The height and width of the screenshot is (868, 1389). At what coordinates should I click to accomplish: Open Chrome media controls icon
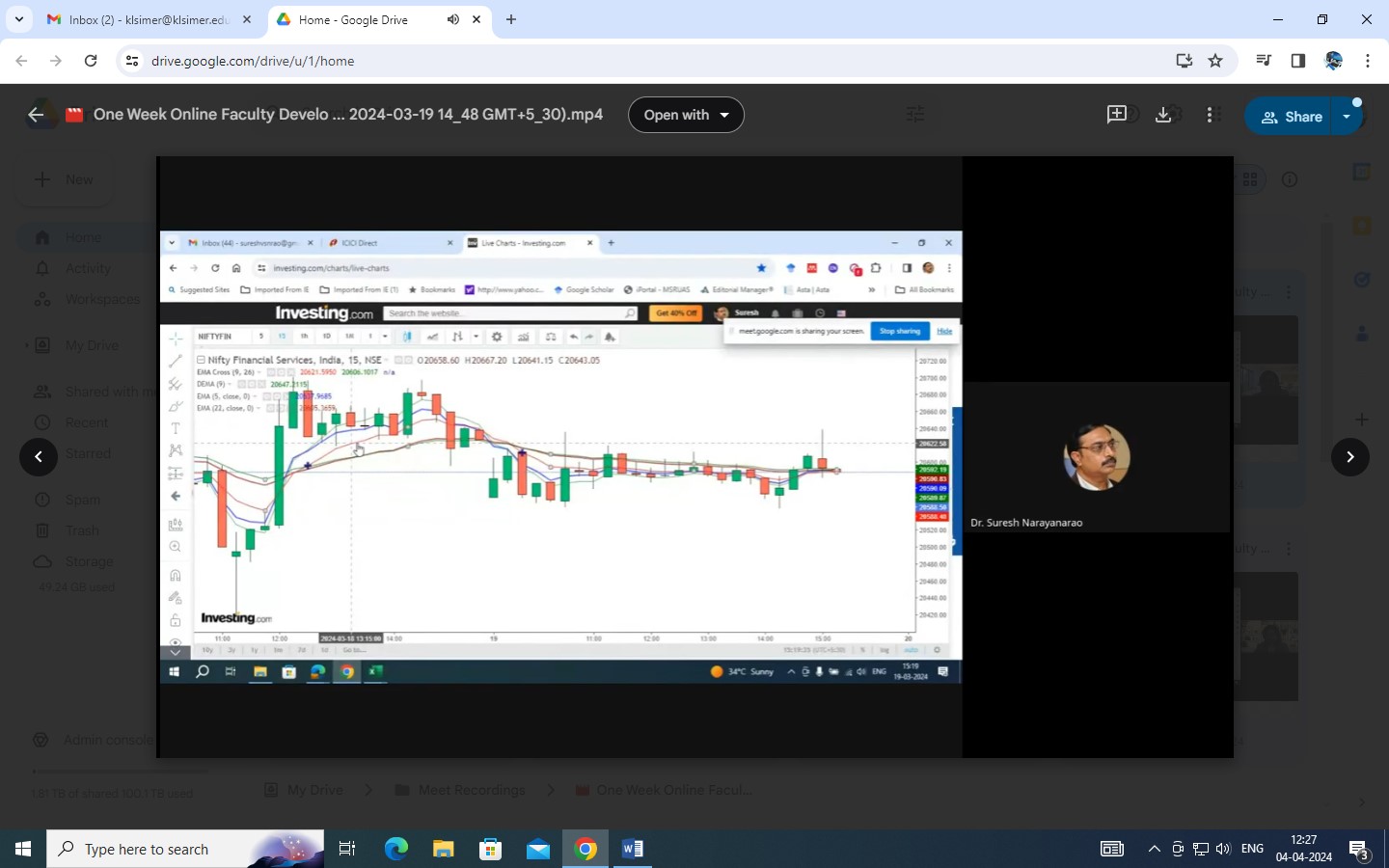click(1264, 61)
